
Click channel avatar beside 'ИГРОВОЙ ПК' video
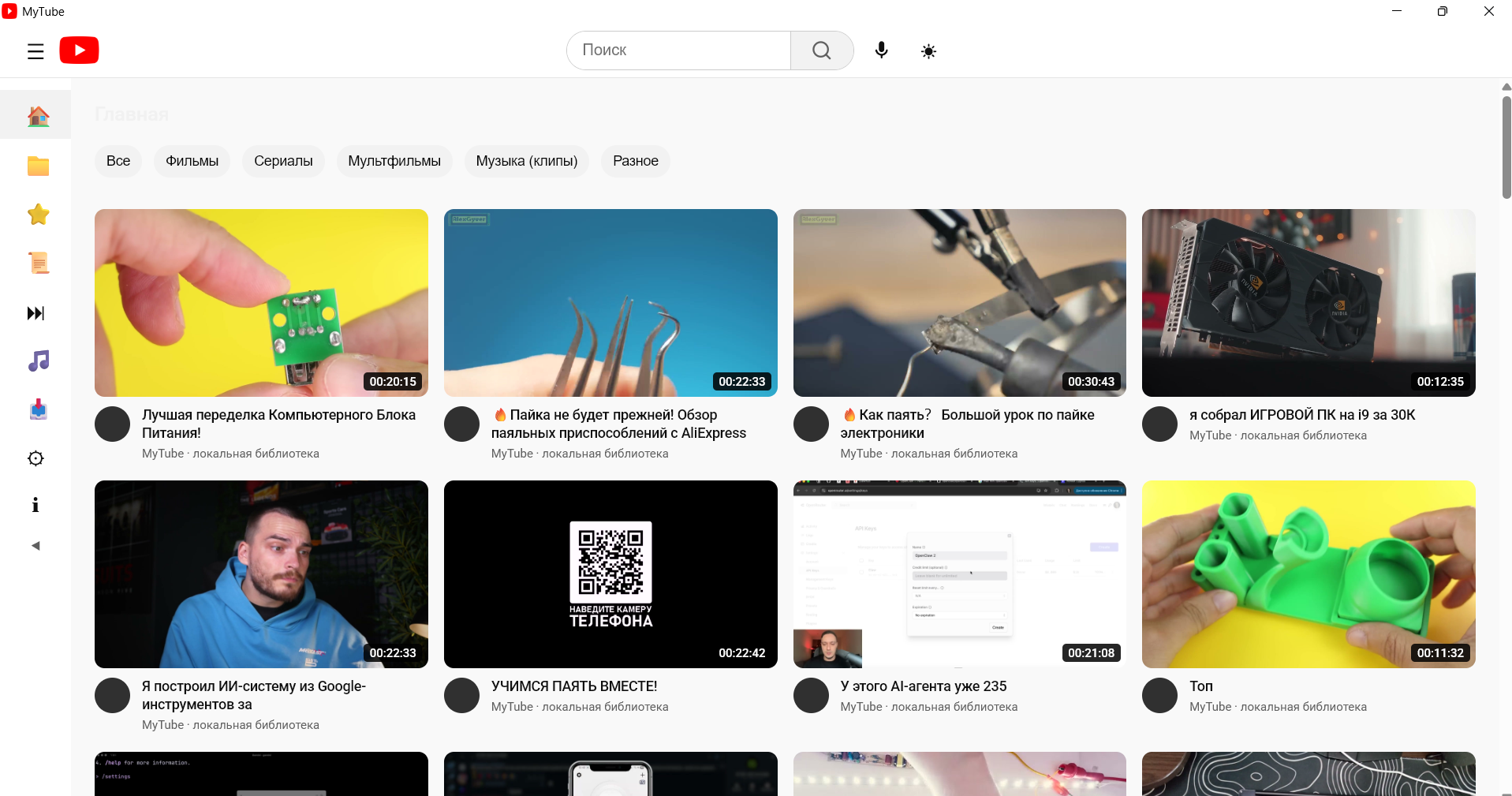1159,424
